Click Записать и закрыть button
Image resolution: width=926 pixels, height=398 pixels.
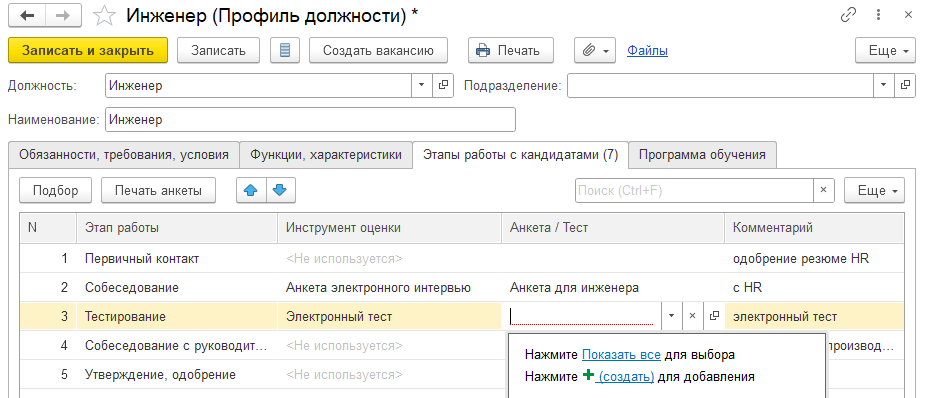tap(88, 50)
